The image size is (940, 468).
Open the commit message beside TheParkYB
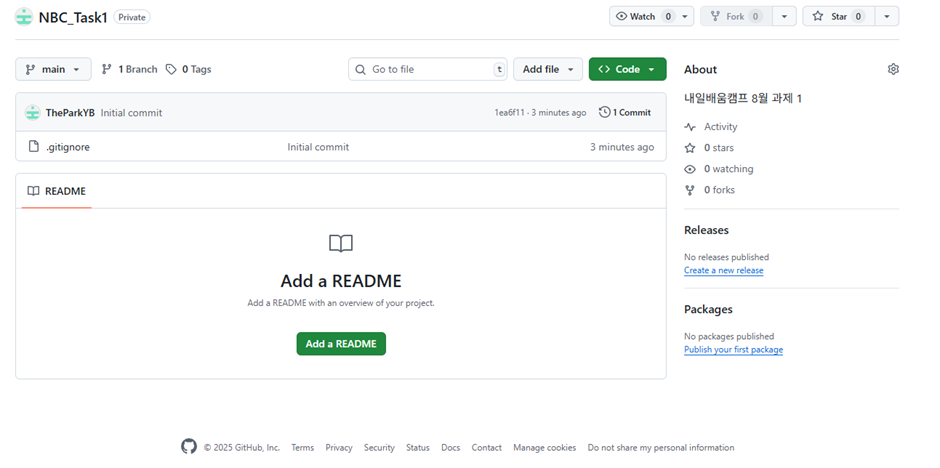tap(131, 113)
